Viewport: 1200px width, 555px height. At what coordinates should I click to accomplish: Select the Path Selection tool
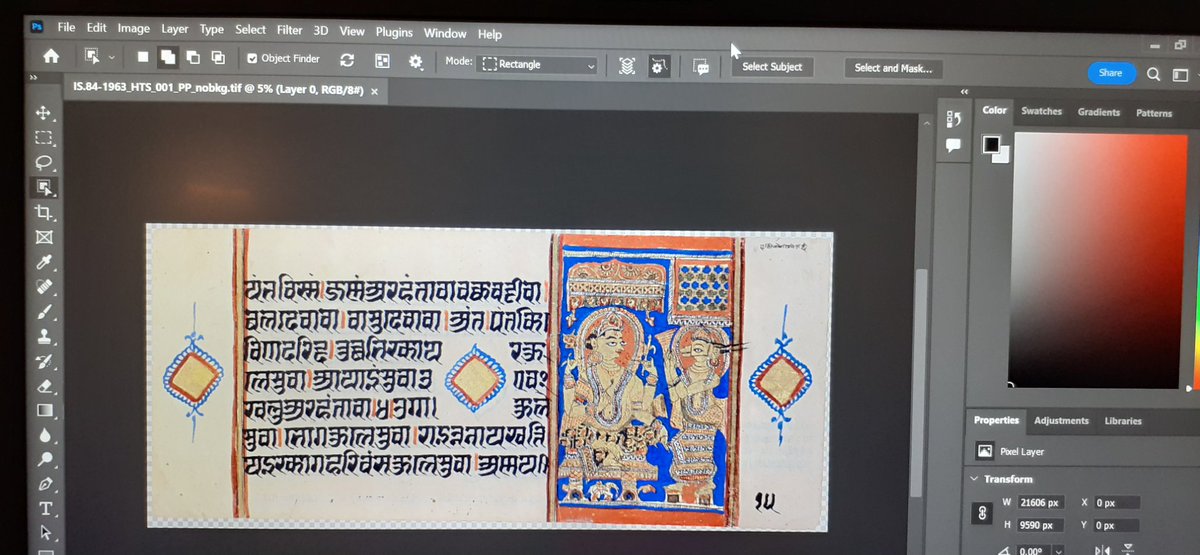tap(46, 533)
